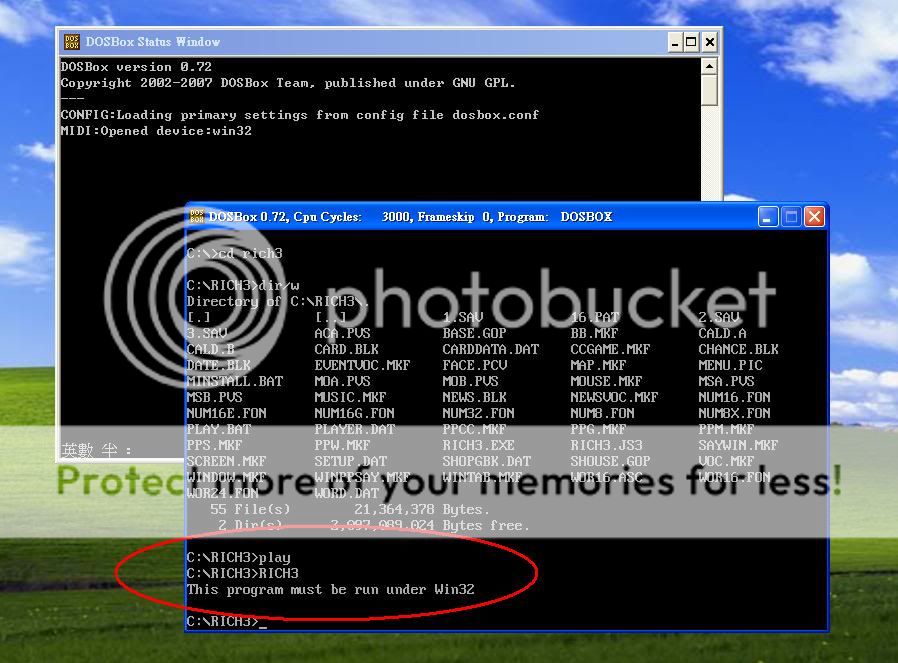Maximize the DOSBox 0.72 emulator window
898x663 pixels.
(x=791, y=217)
